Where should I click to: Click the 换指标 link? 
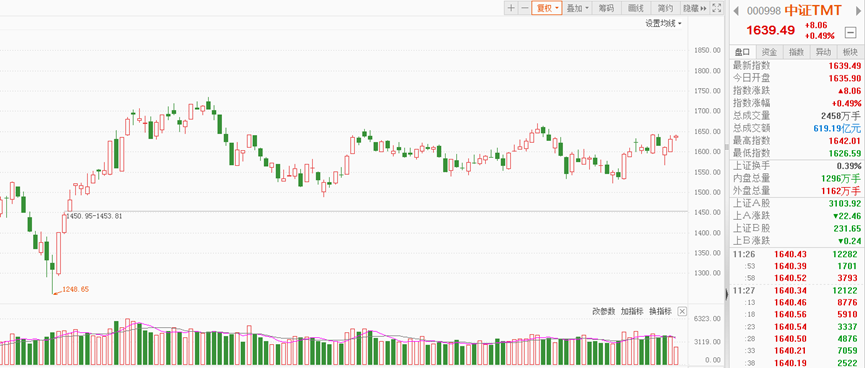660,311
